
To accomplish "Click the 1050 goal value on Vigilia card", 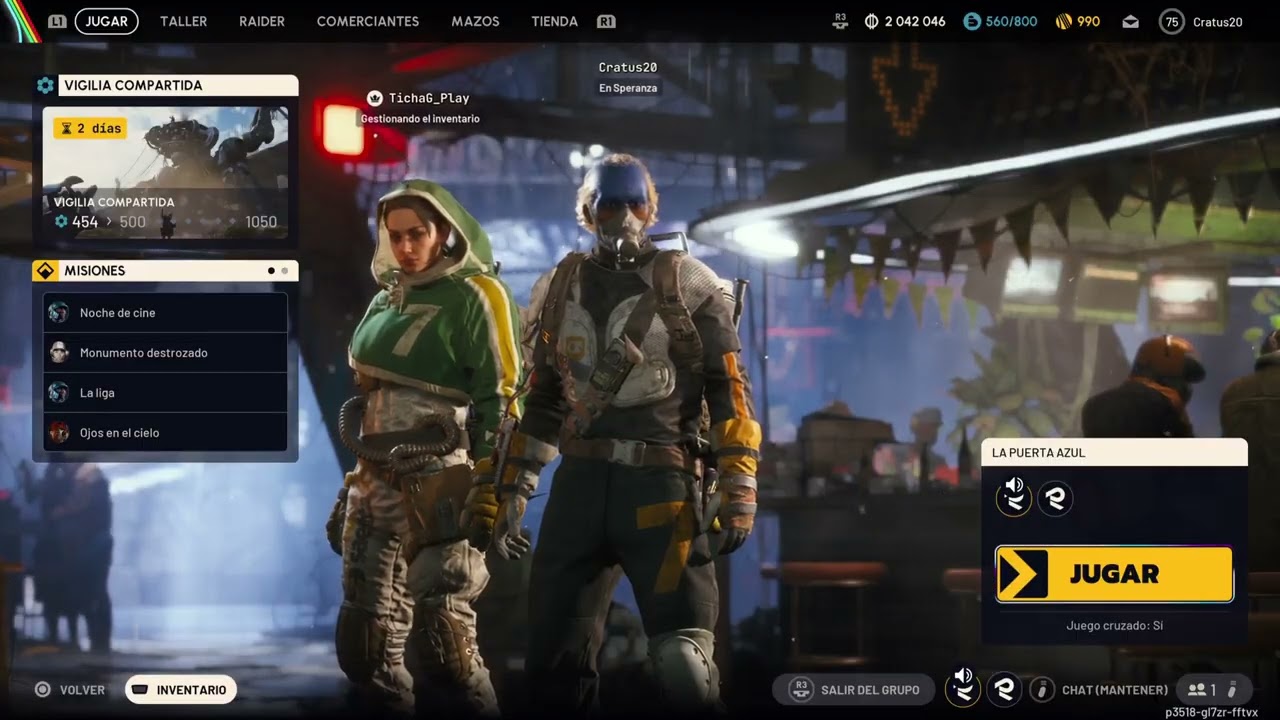I will point(261,222).
